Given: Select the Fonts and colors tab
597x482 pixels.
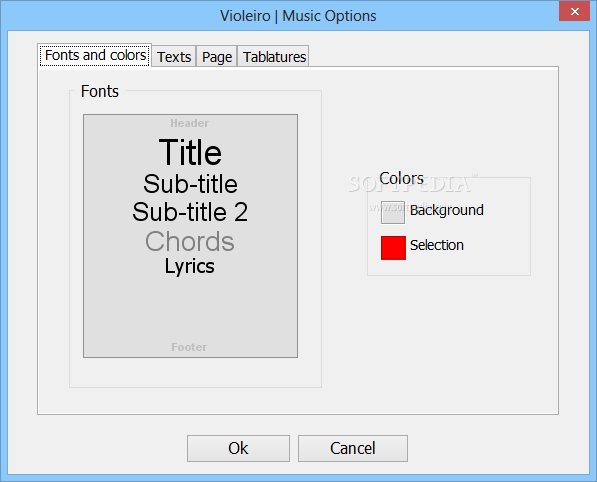Looking at the screenshot, I should [x=95, y=55].
